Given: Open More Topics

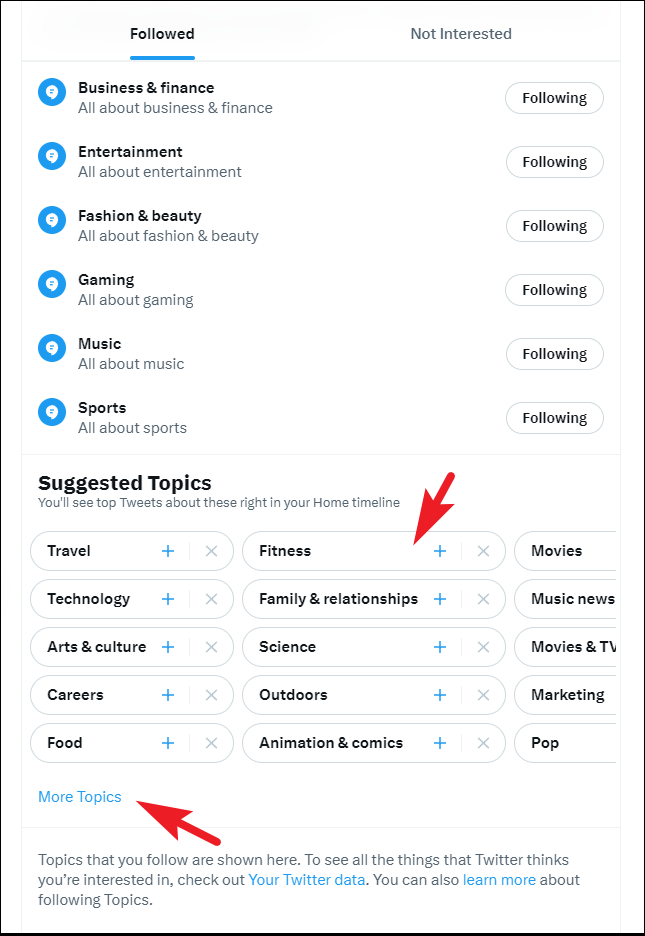Looking at the screenshot, I should point(79,796).
